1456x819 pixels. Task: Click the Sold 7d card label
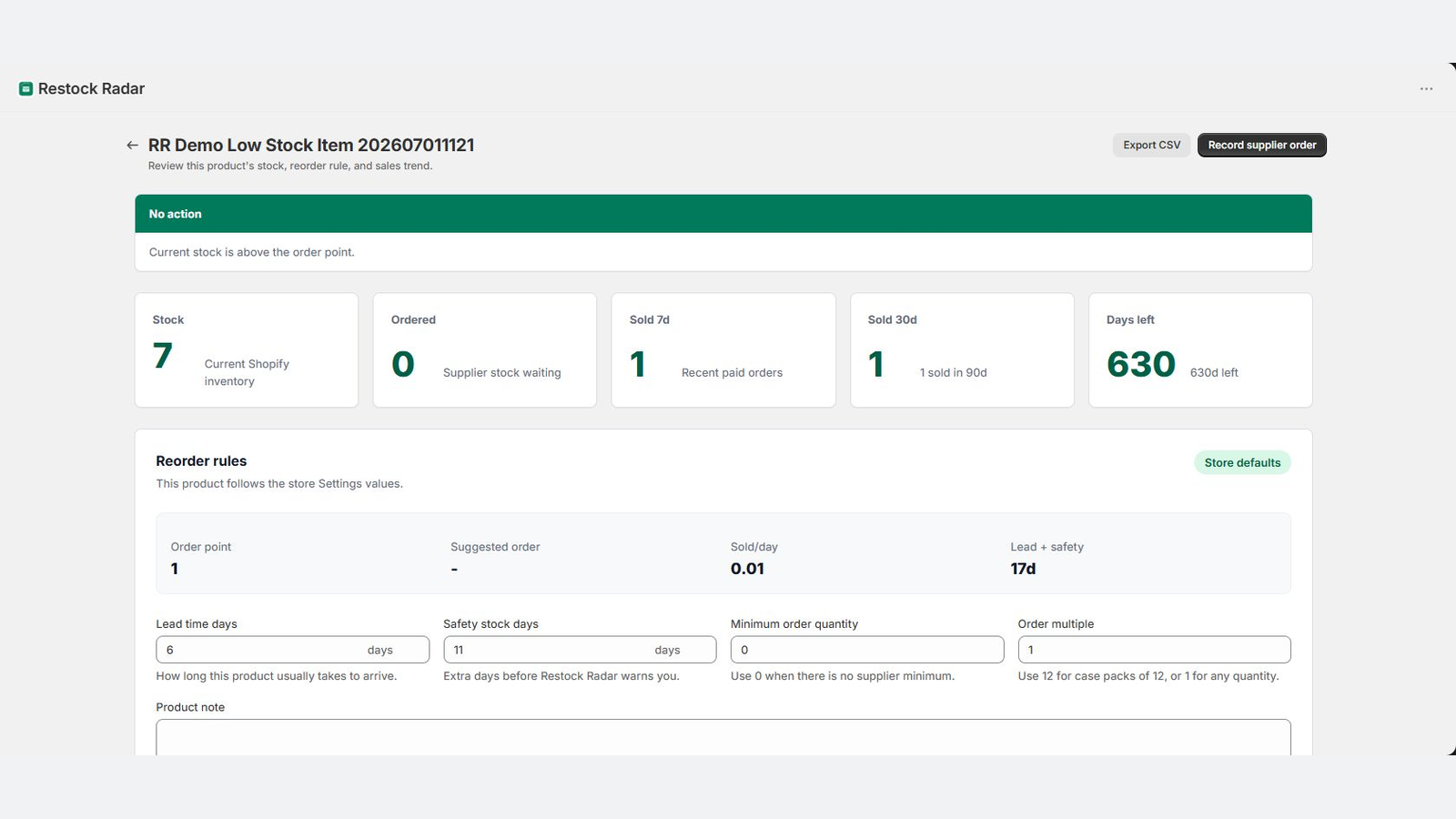pos(650,319)
